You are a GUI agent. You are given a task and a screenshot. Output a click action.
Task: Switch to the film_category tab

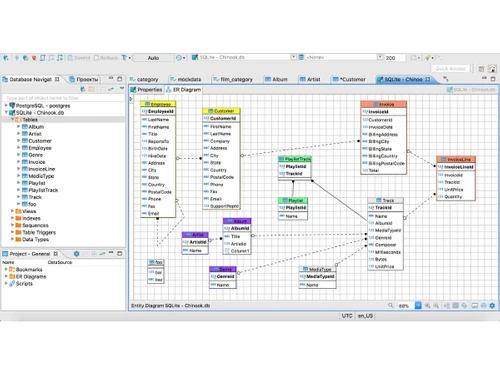233,79
